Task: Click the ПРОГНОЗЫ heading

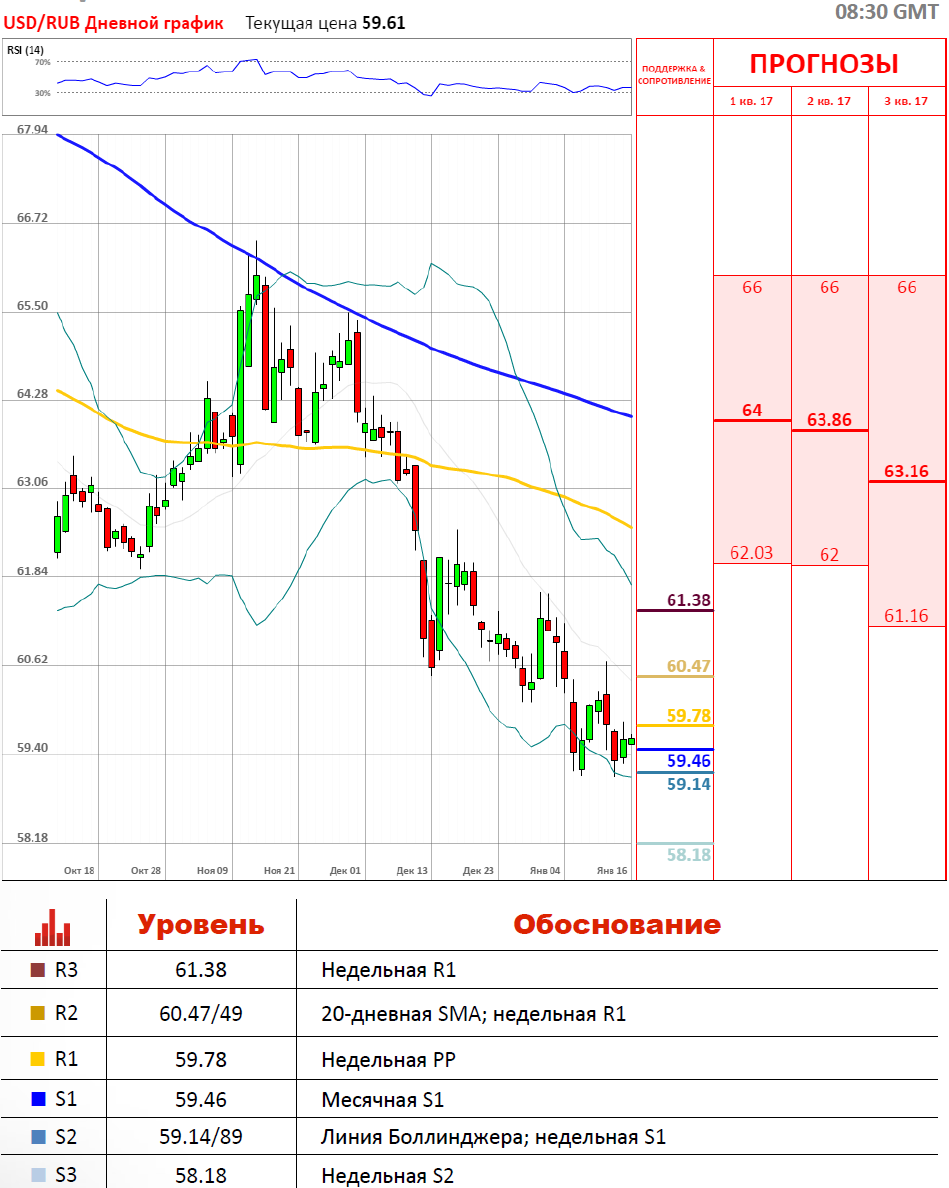Action: (x=824, y=64)
